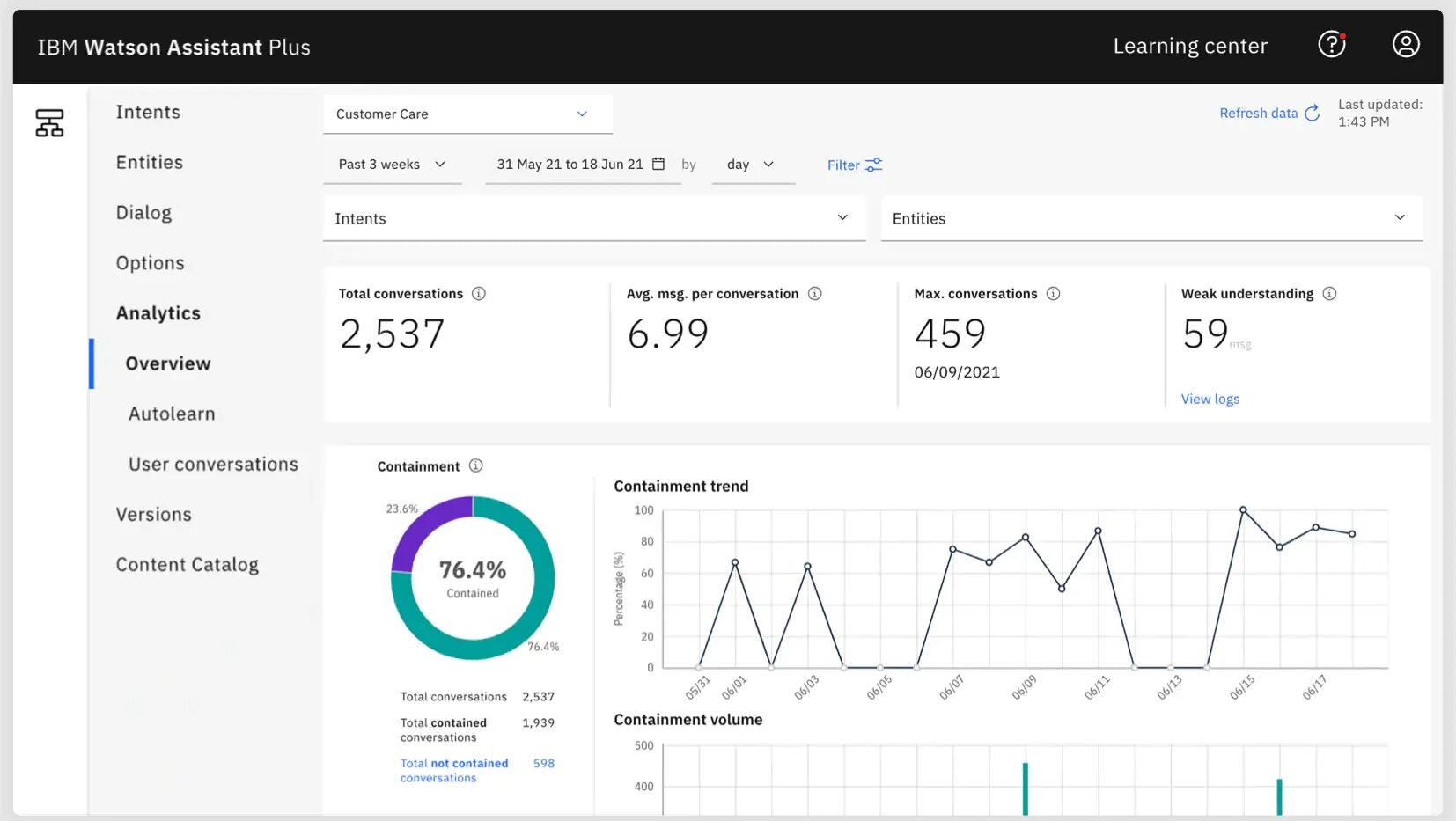The width and height of the screenshot is (1456, 821).
Task: Open the Versions section
Action: coord(154,514)
